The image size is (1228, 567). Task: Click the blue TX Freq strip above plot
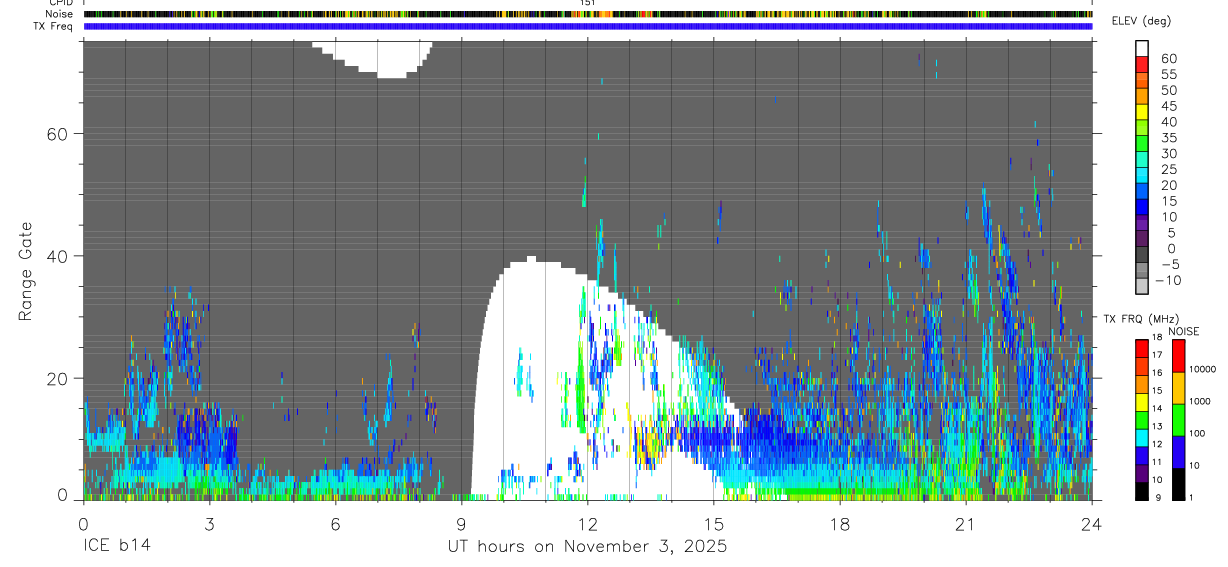coord(588,26)
